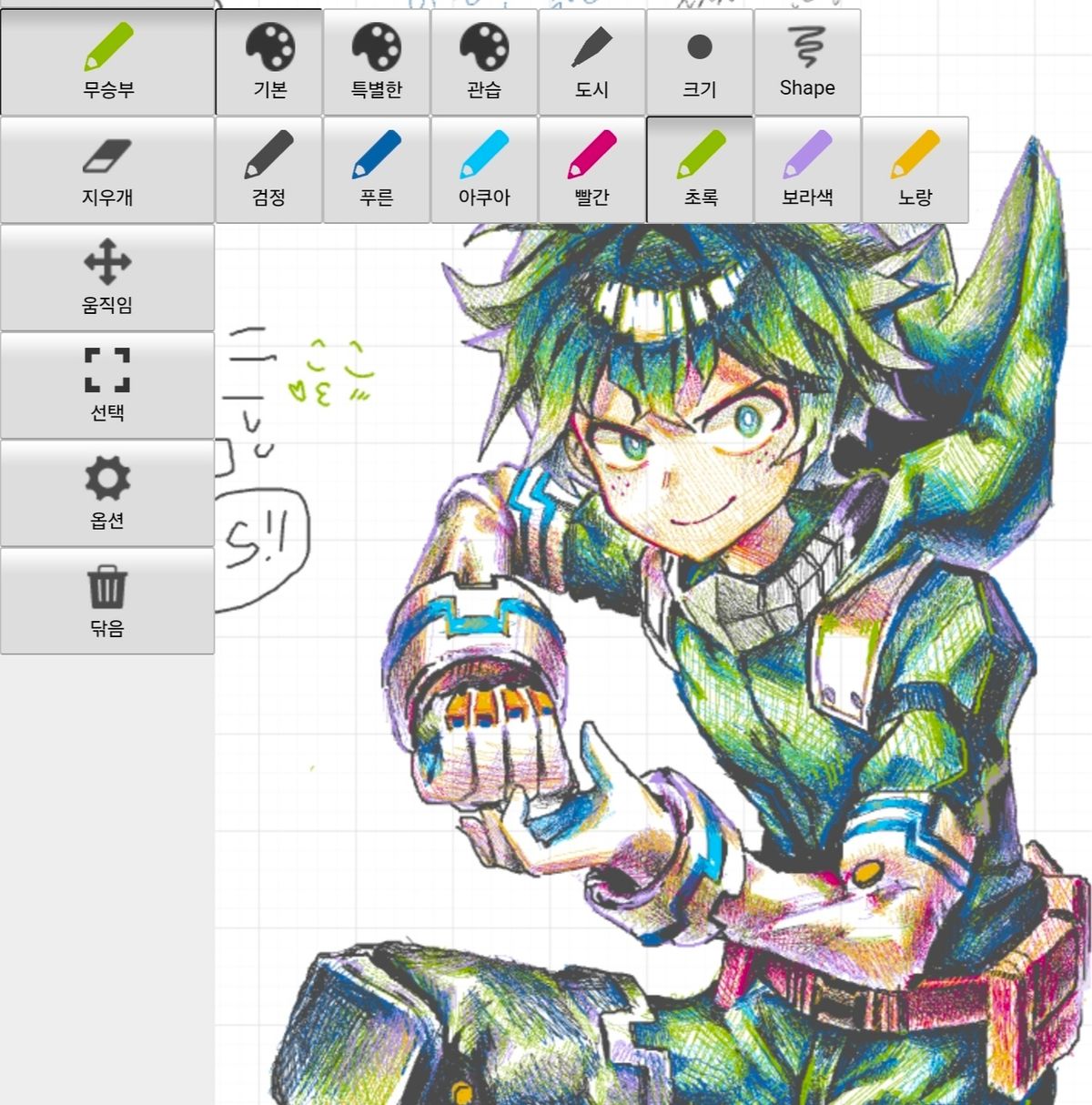The image size is (1092, 1105).
Task: Open the 크기 brush size option
Action: (700, 62)
